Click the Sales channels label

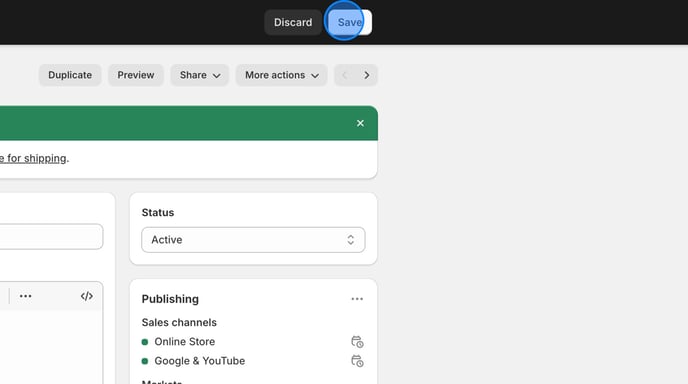point(179,323)
